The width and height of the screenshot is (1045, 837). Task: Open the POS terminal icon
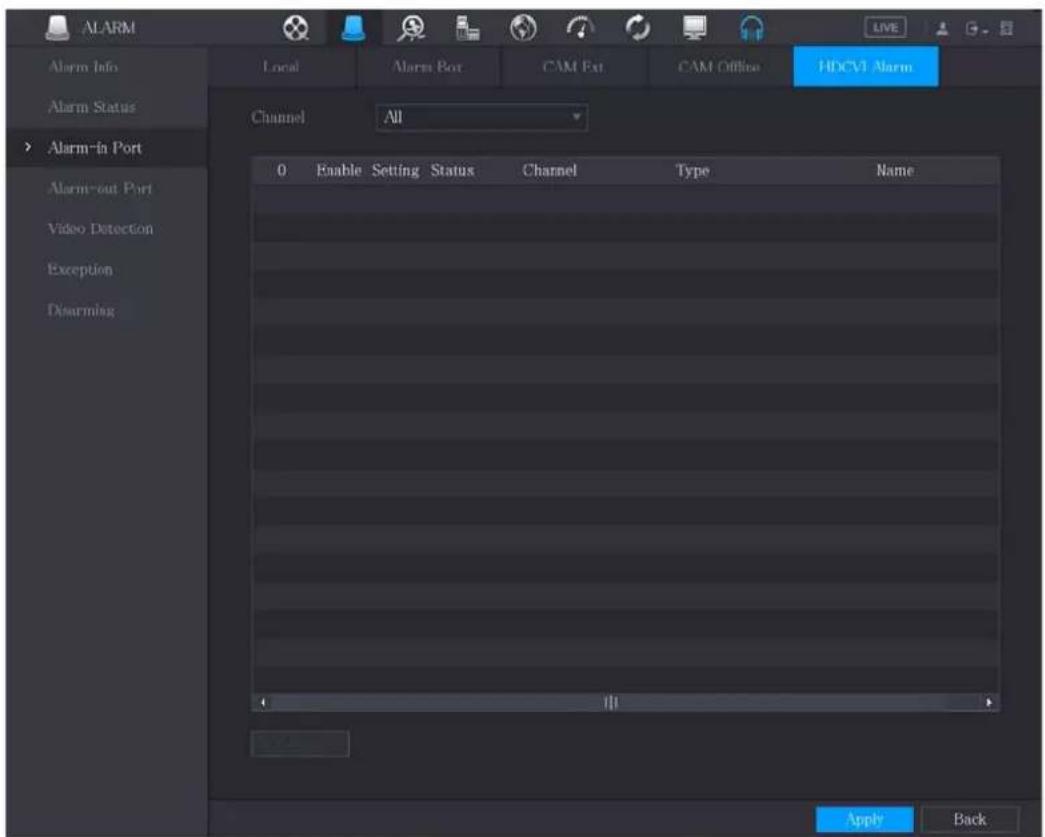coord(467,28)
